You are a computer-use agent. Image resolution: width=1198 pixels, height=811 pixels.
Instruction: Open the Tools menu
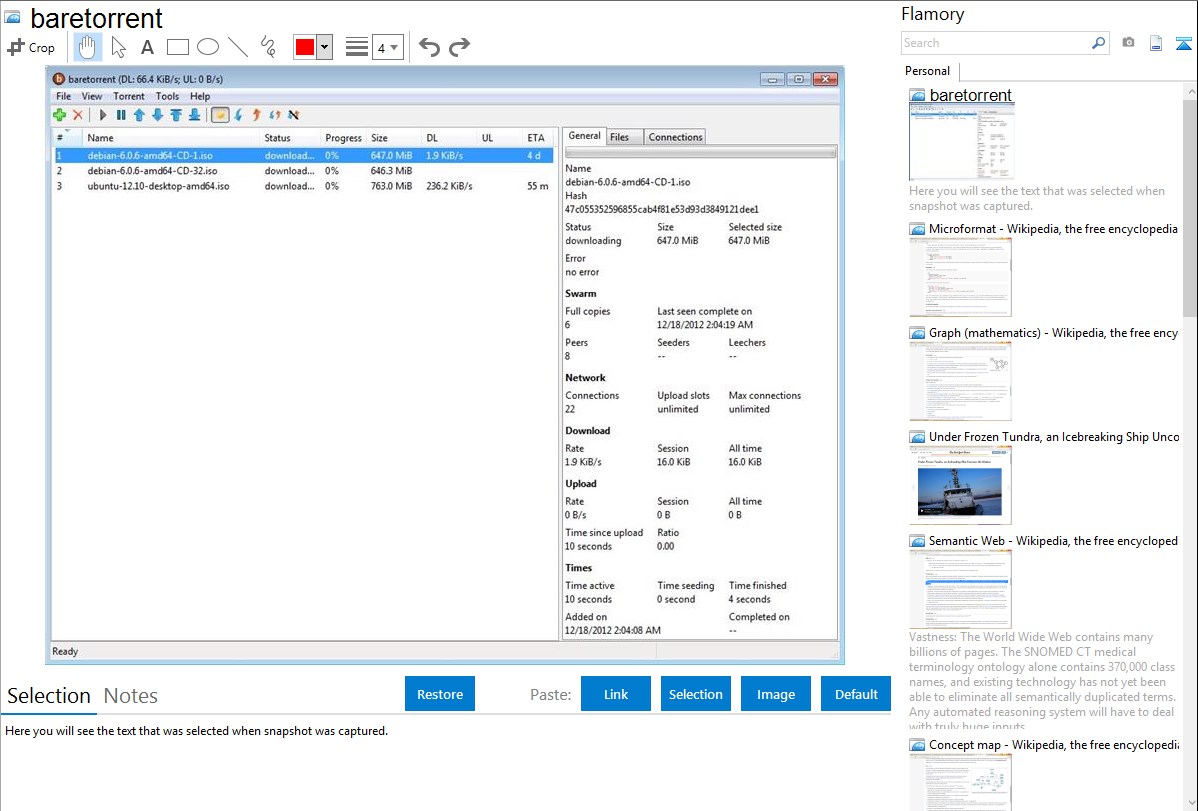[167, 96]
